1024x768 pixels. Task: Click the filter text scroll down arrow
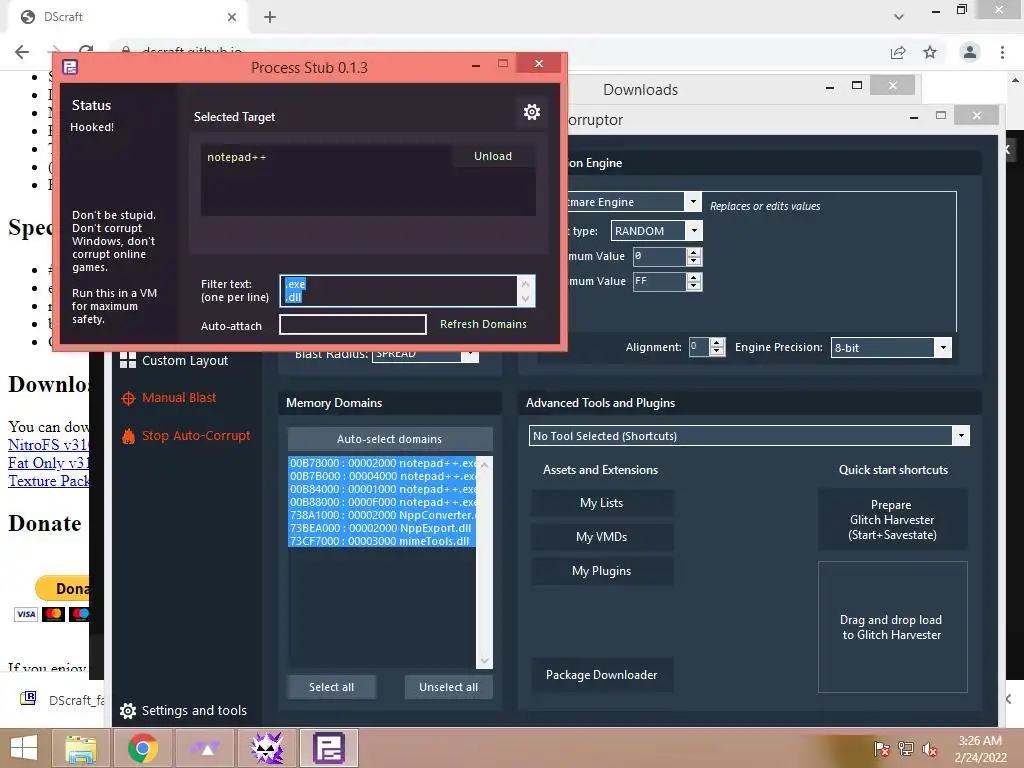pos(525,299)
